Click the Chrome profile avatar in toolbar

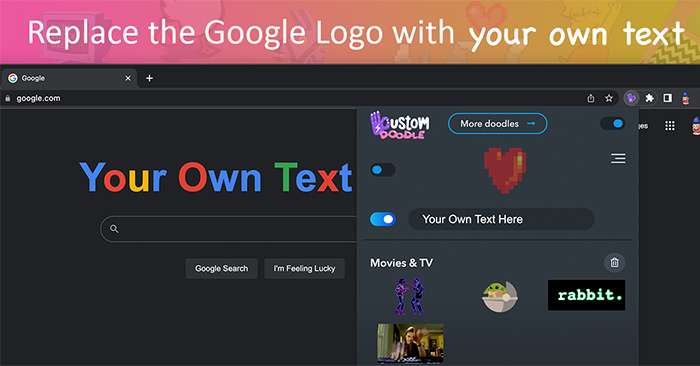tap(686, 98)
